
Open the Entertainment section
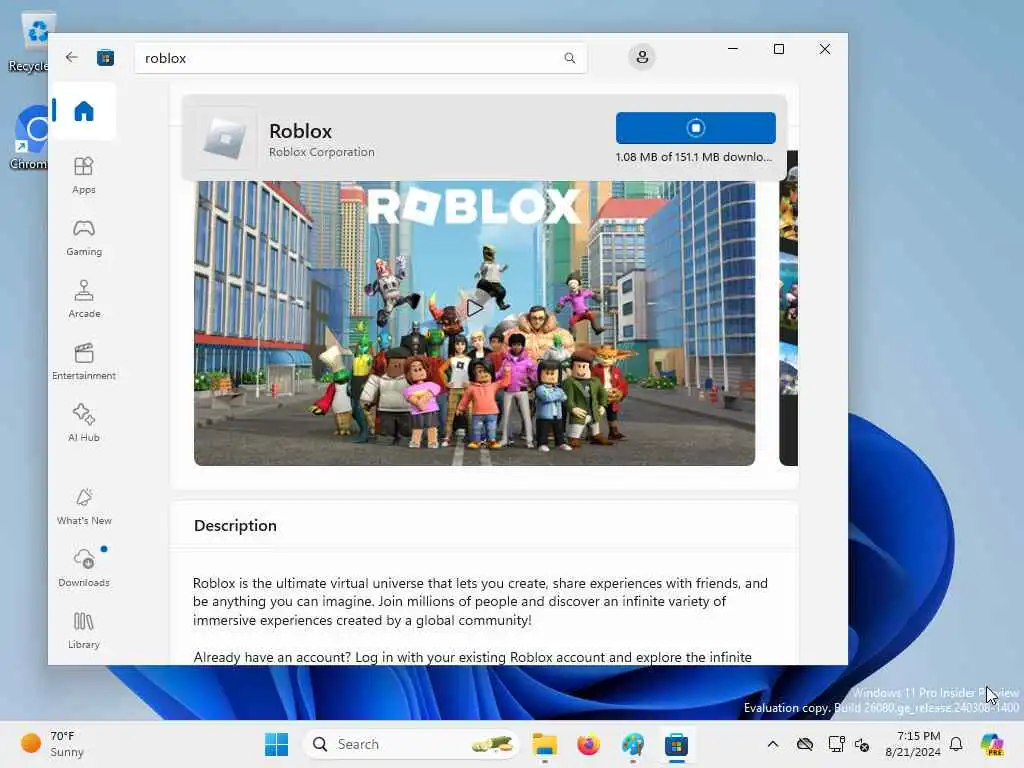(x=84, y=361)
